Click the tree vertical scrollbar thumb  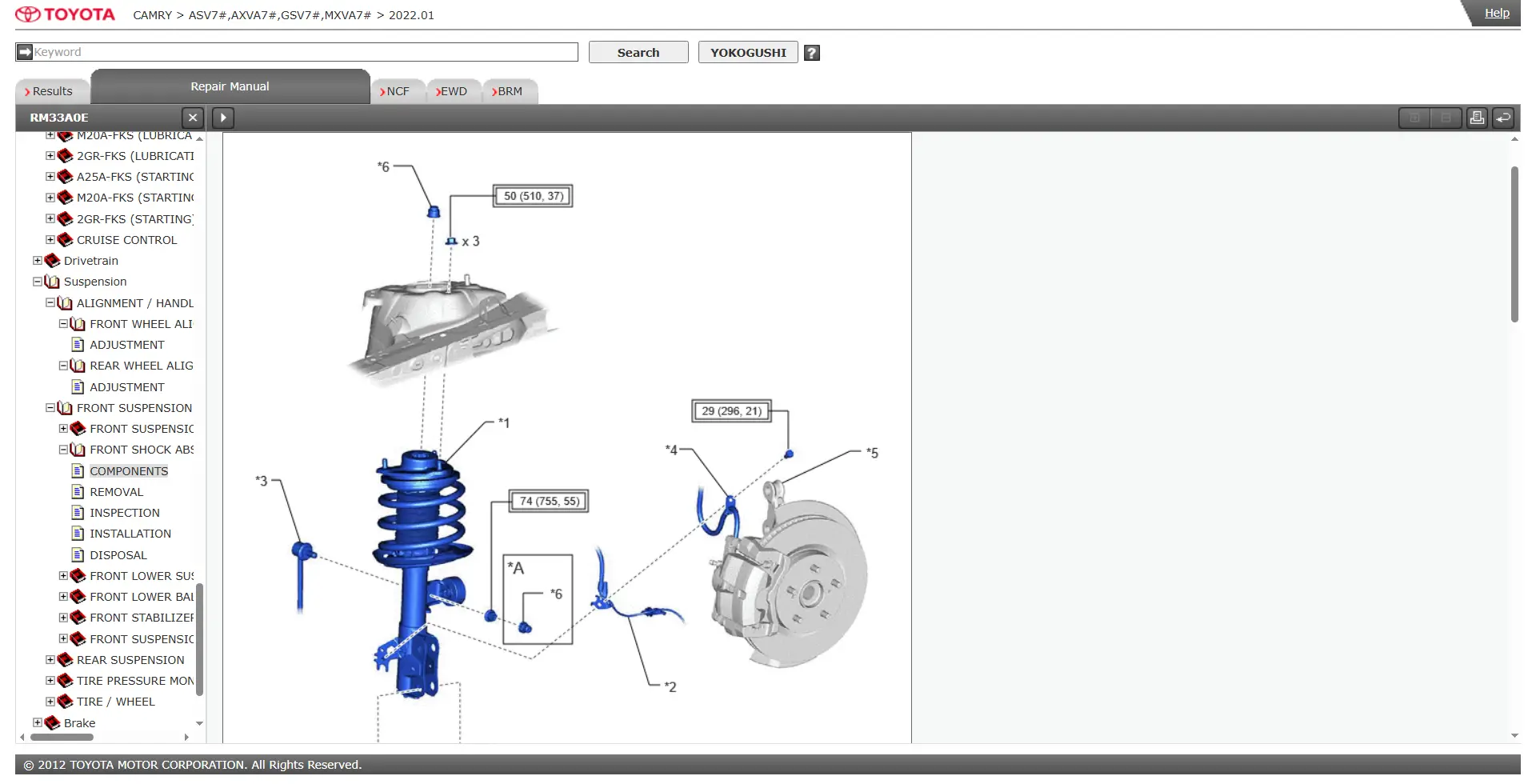199,639
